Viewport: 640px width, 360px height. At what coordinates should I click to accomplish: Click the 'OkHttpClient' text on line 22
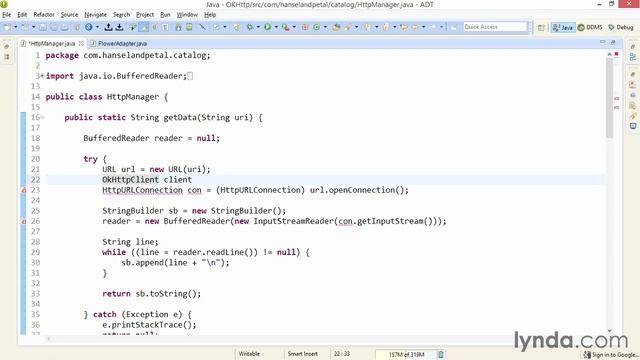(130, 180)
